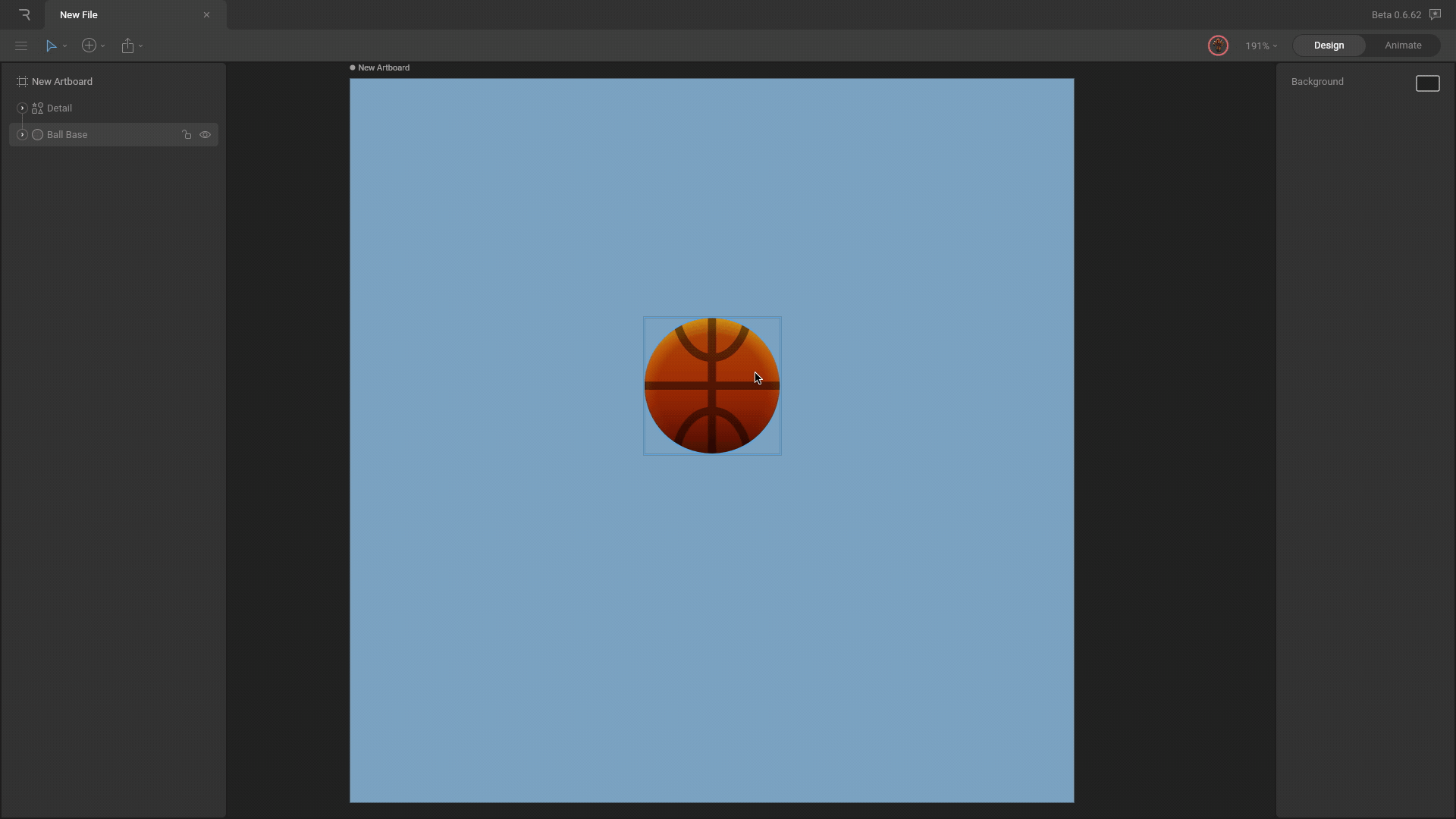Click the basketball on the artboard
This screenshot has width=1456, height=819.
pos(712,386)
